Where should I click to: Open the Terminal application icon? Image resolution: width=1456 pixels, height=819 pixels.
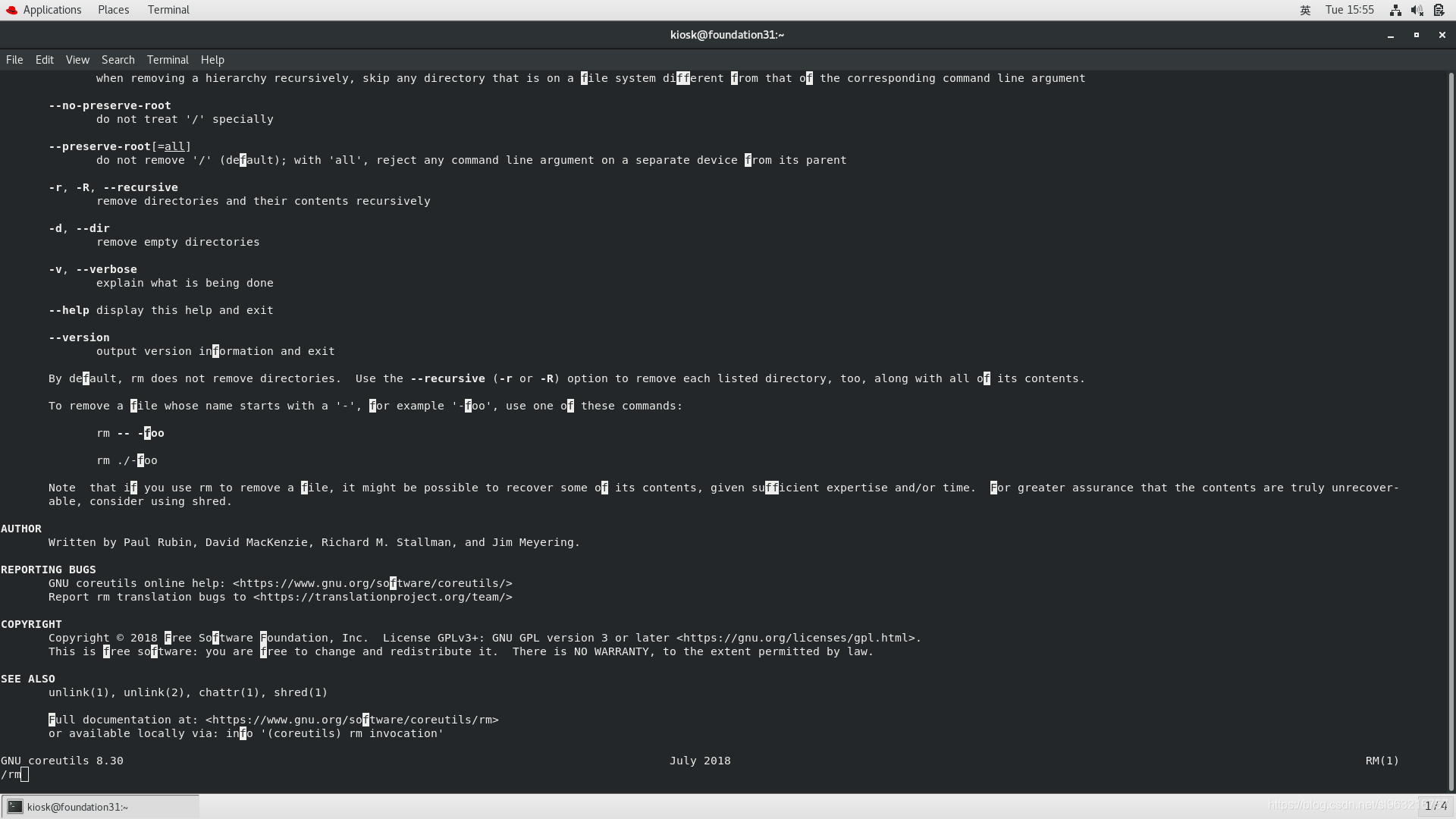click(x=14, y=806)
